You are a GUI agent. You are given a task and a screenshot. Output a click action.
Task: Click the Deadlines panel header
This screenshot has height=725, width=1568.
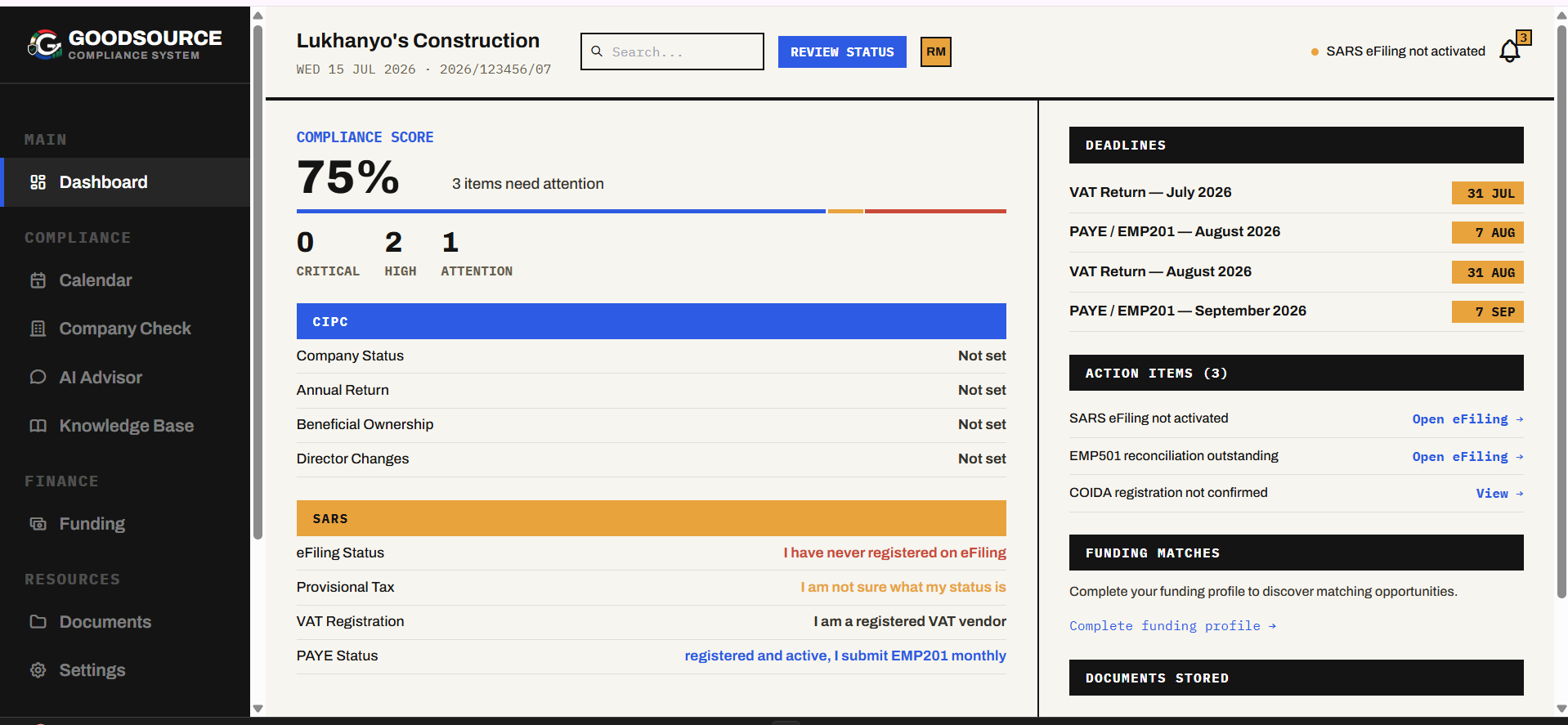tap(1296, 145)
